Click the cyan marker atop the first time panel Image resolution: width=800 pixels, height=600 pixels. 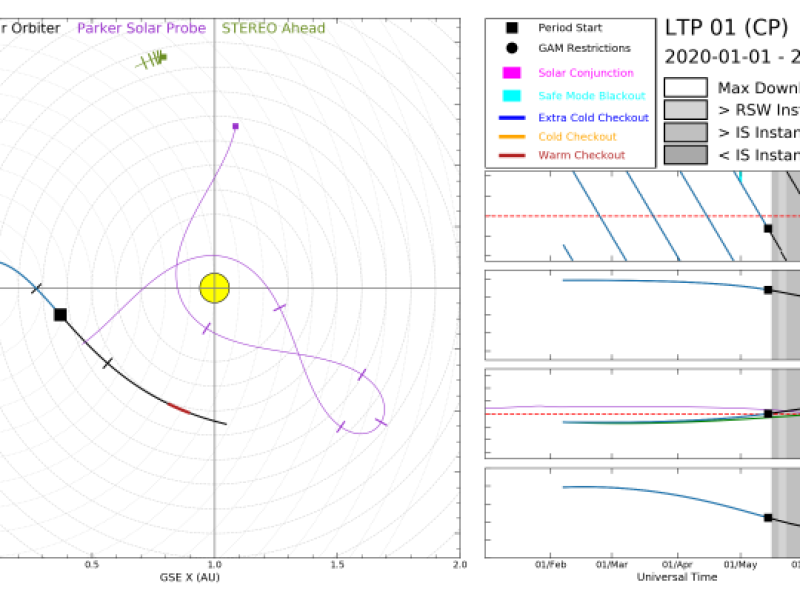(x=740, y=177)
